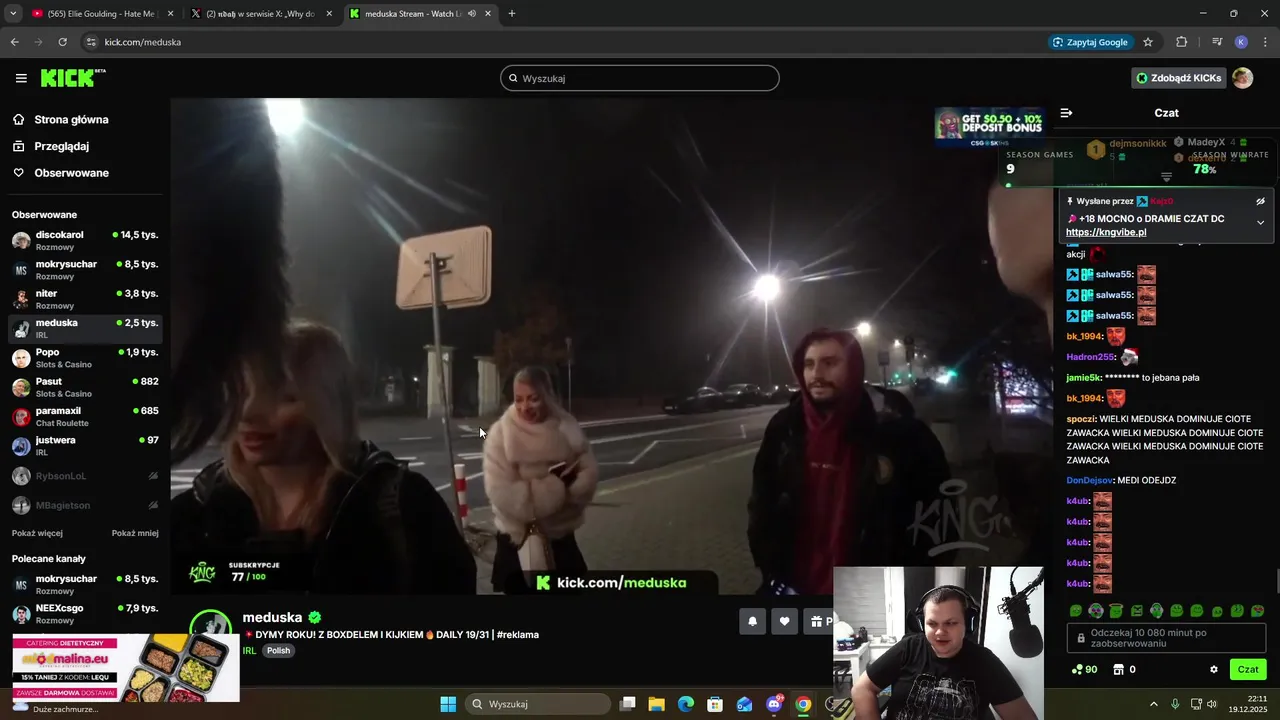The height and width of the screenshot is (720, 1280).
Task: Select the offline RybsonLoL channel
Action: coord(85,476)
